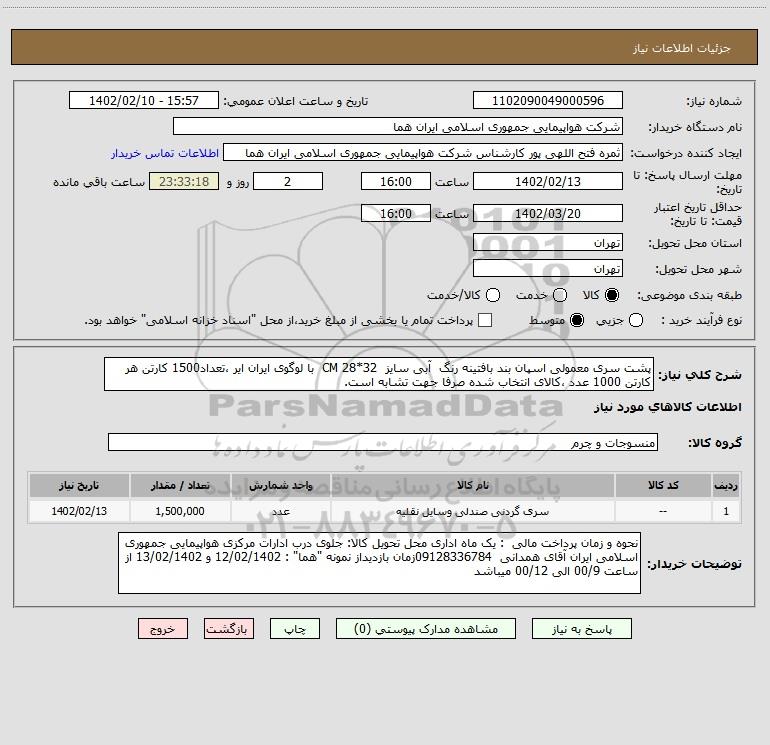Select the کالا/خدمت radio button
770x745 pixels.
[x=493, y=295]
